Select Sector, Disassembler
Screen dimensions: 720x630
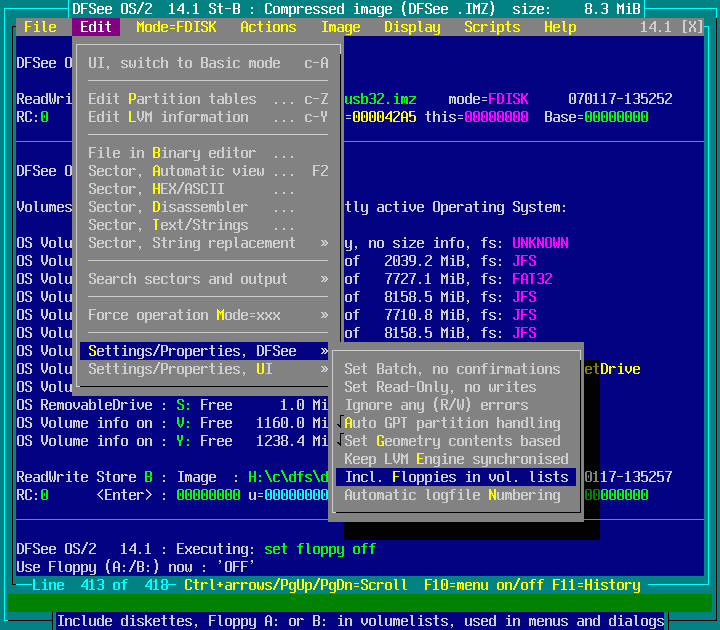pos(208,207)
